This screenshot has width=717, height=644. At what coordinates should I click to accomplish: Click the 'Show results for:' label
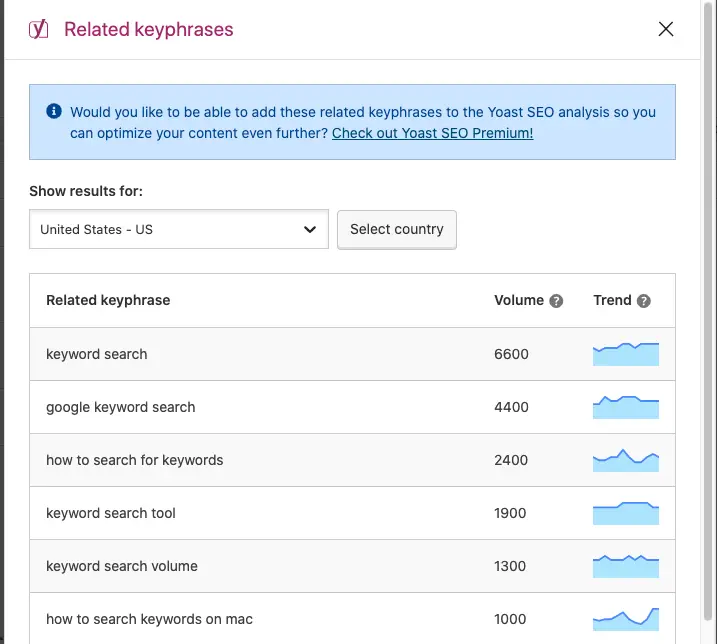pyautogui.click(x=86, y=191)
